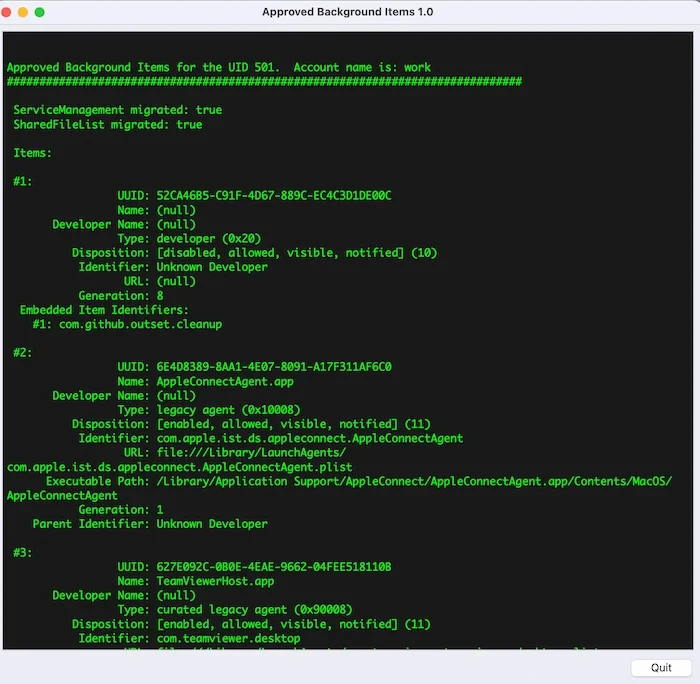Click Generation: 1 line
This screenshot has width=700, height=684.
coord(121,510)
